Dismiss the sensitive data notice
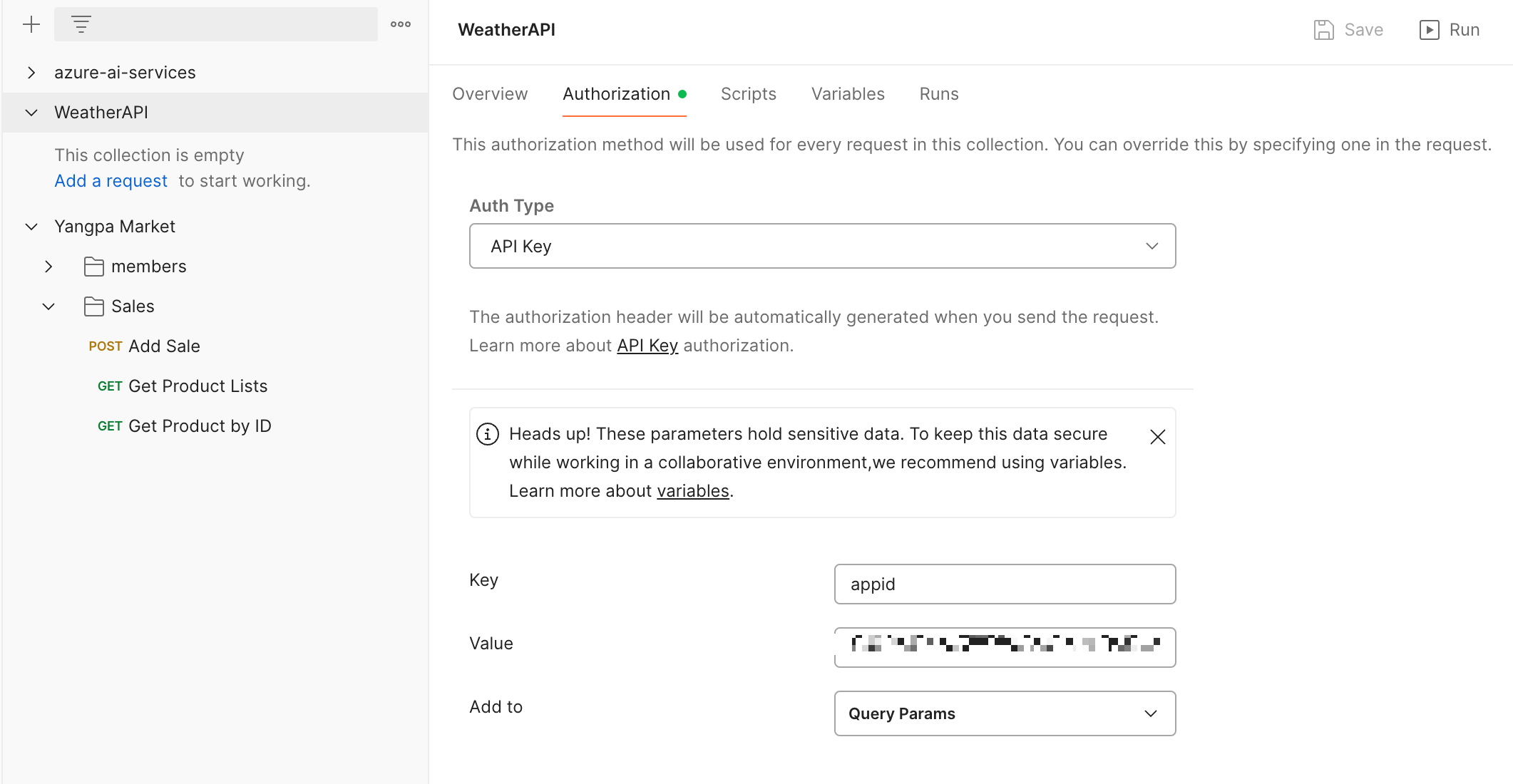Image resolution: width=1513 pixels, height=784 pixels. [1157, 437]
